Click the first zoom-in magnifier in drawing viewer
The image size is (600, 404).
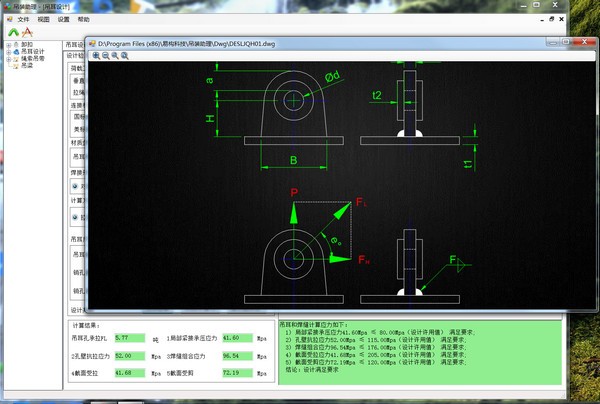tap(96, 56)
